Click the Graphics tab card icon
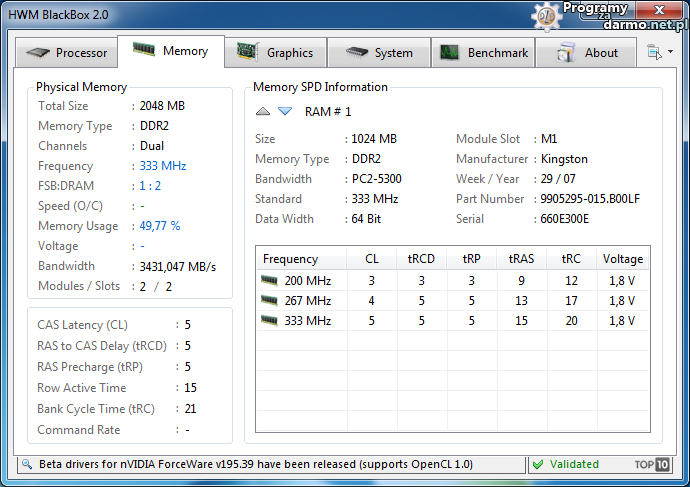The height and width of the screenshot is (487, 690). pyautogui.click(x=245, y=52)
